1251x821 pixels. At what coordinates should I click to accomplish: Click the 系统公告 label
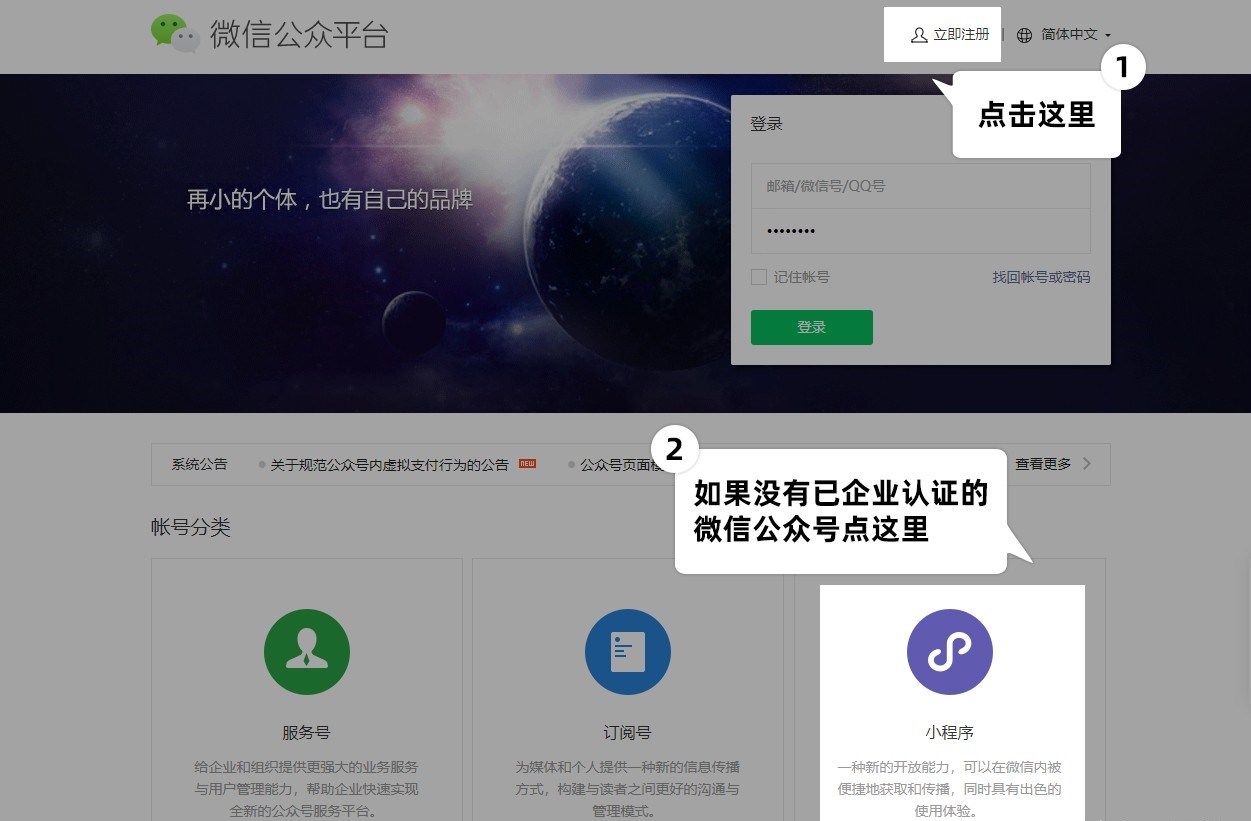pos(199,464)
